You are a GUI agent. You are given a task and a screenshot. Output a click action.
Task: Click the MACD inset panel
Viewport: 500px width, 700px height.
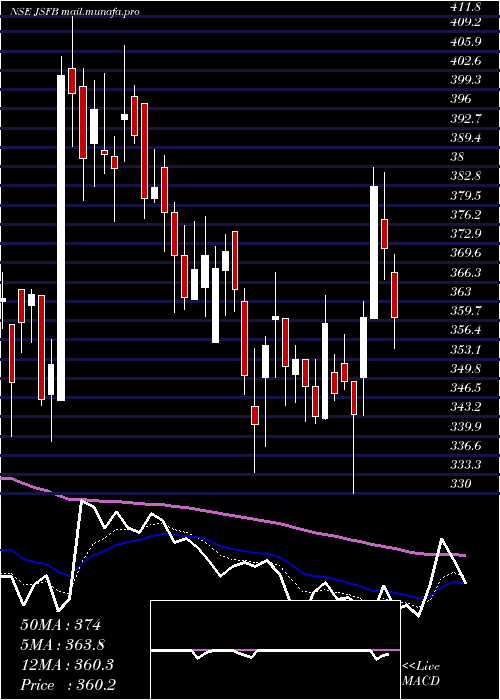click(x=275, y=650)
